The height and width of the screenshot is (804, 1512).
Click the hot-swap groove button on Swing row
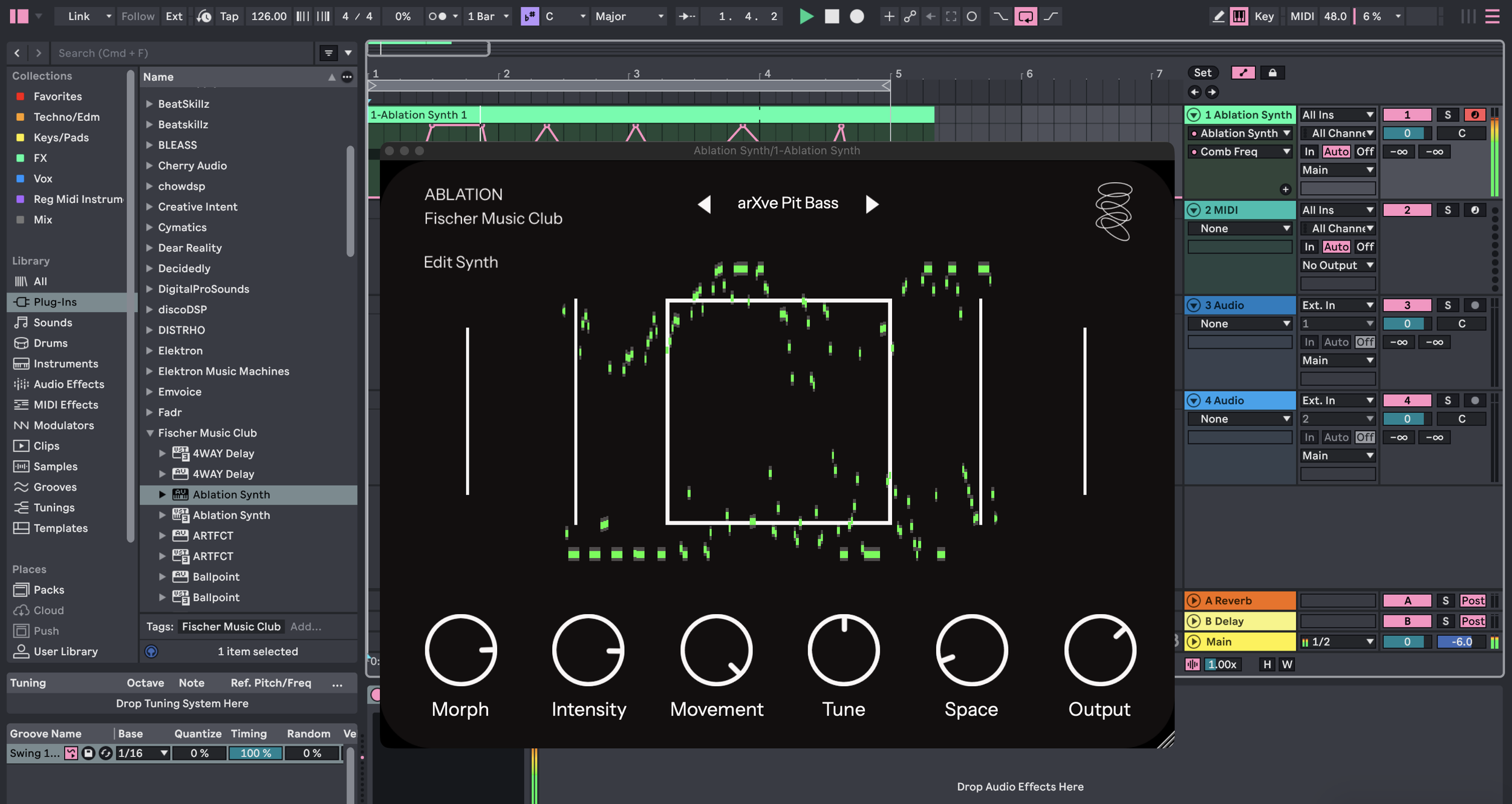click(71, 753)
